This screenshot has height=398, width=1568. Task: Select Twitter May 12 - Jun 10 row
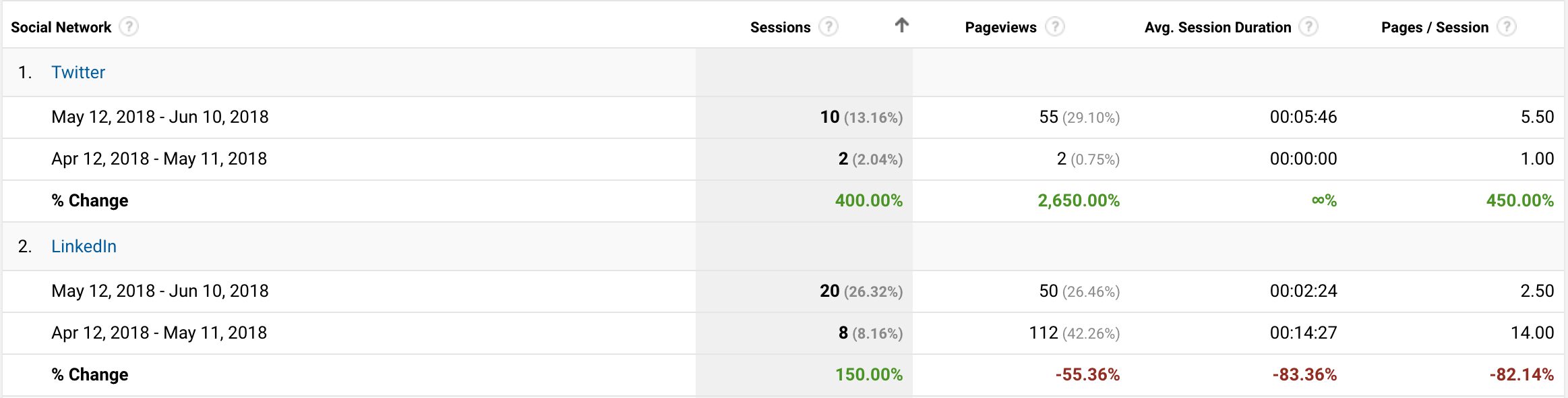pyautogui.click(x=783, y=117)
